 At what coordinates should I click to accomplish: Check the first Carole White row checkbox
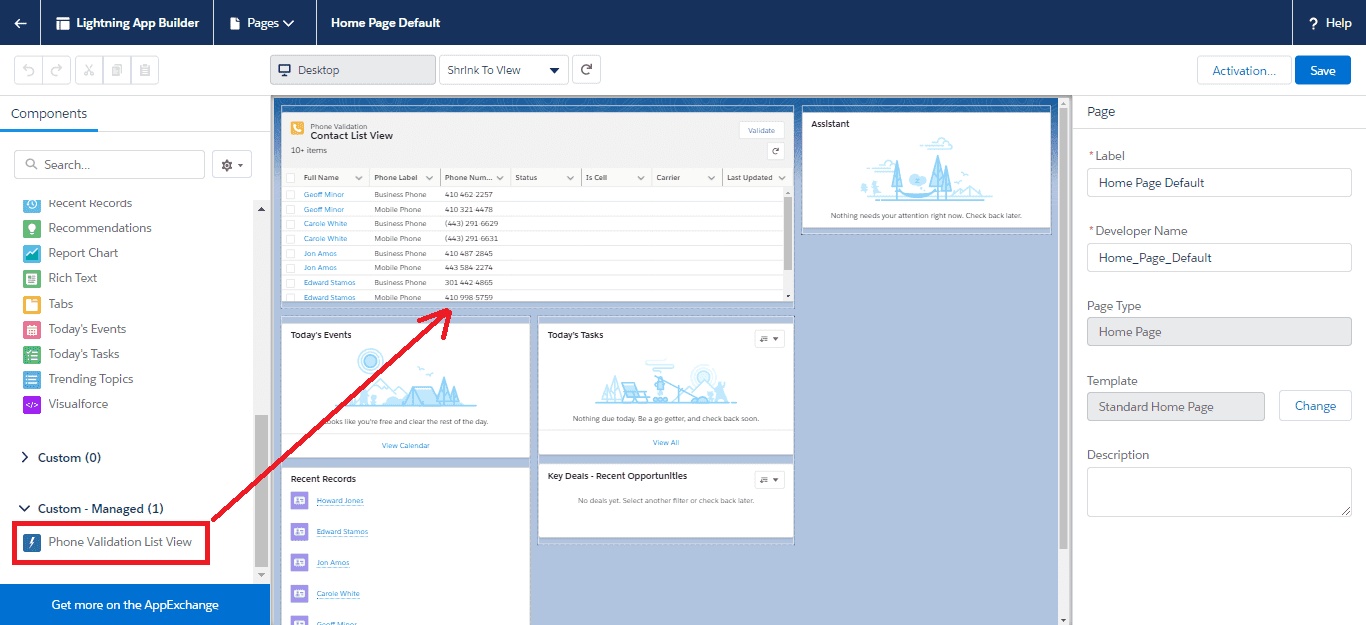tap(291, 224)
